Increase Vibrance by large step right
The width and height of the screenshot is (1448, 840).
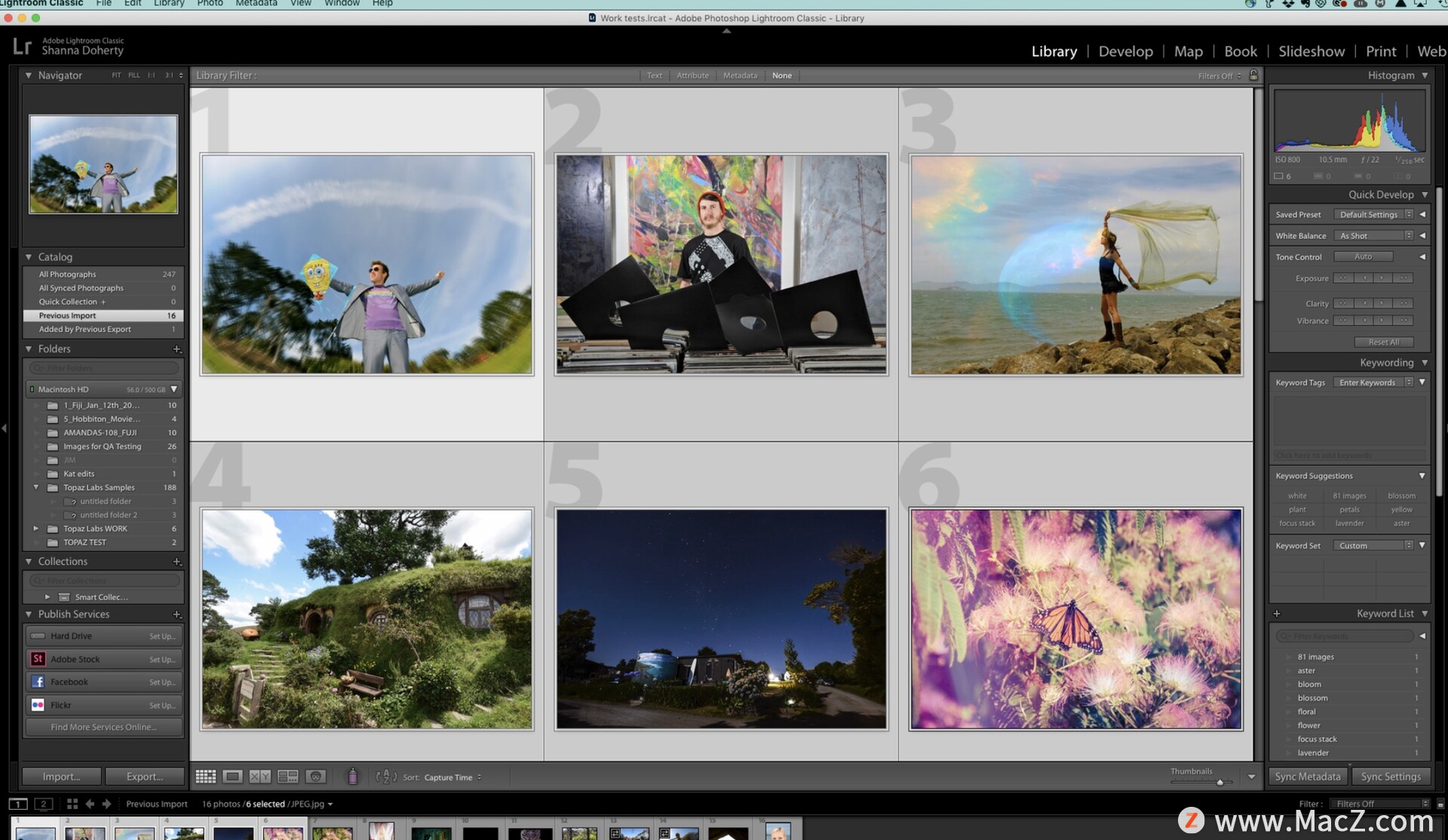tap(1403, 320)
